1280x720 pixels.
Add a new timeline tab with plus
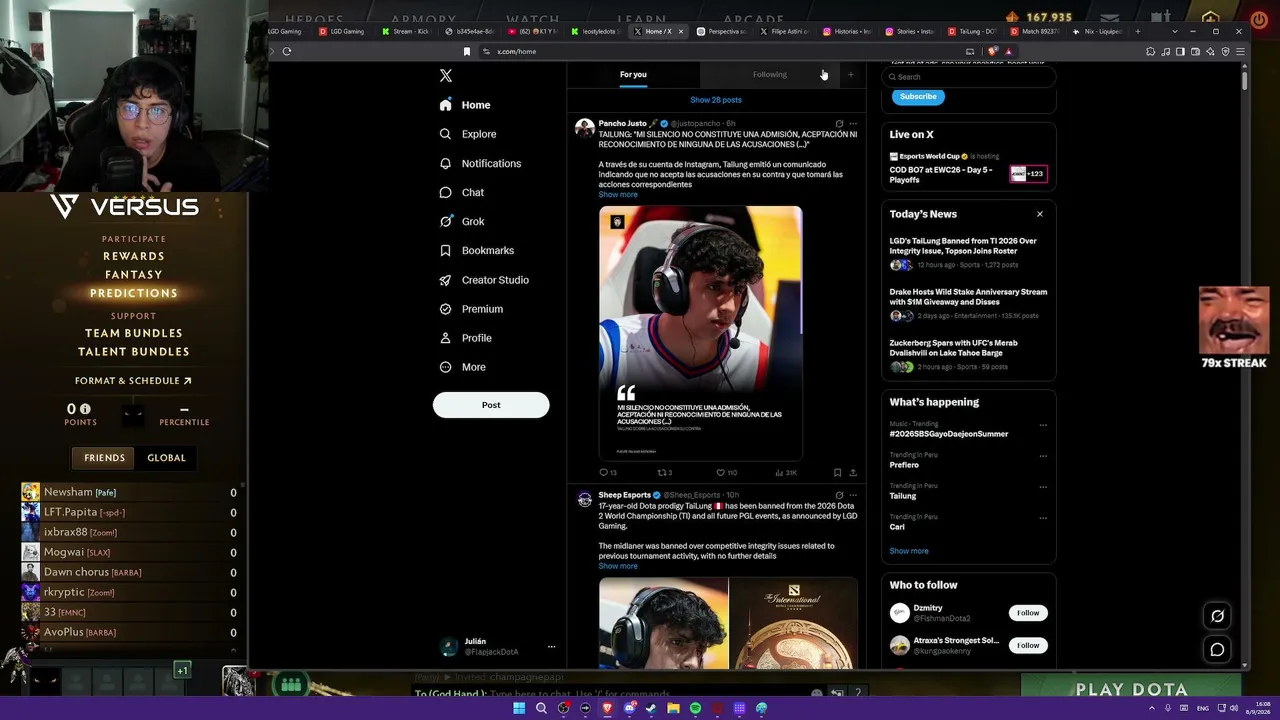(851, 74)
